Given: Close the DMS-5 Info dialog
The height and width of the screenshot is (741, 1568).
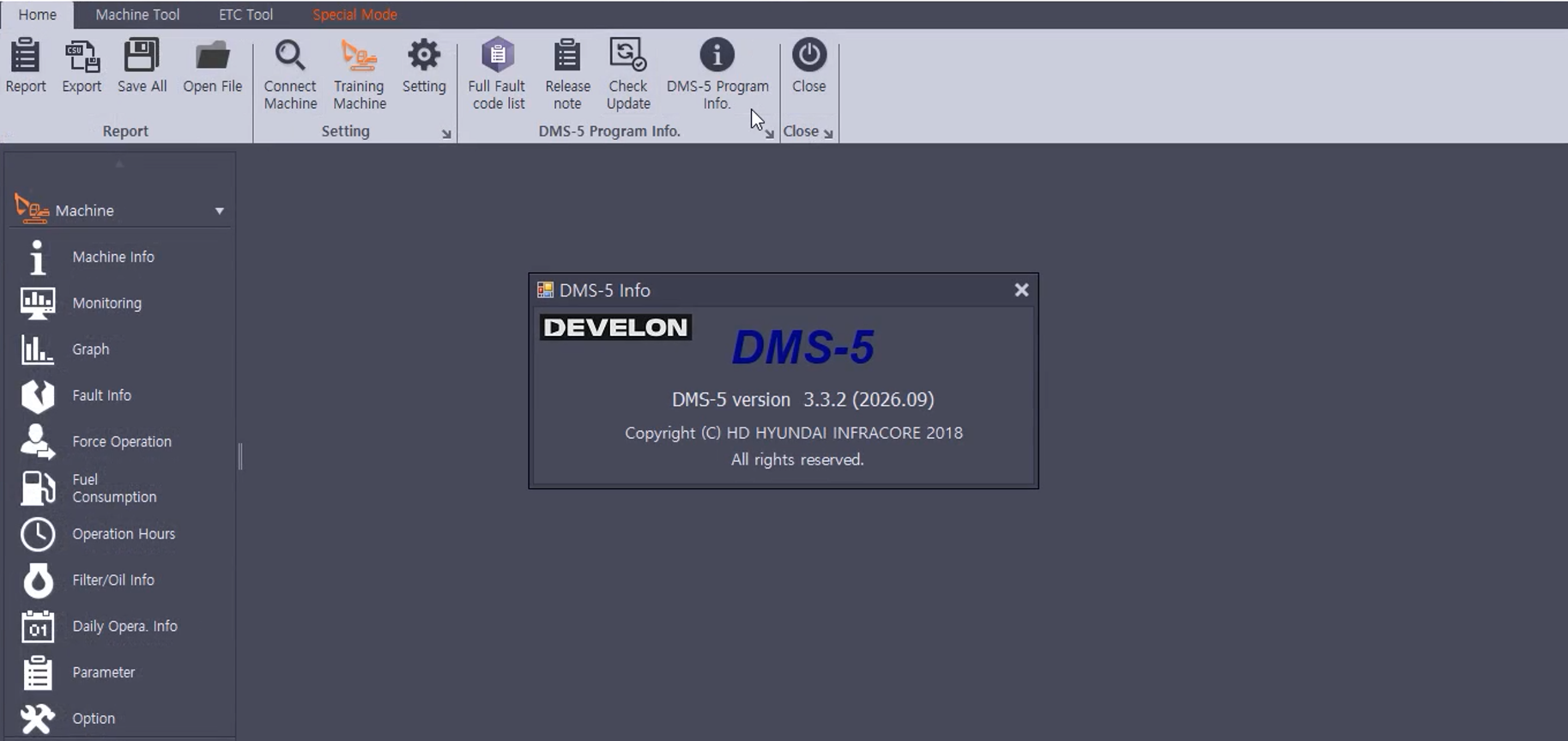Looking at the screenshot, I should pos(1021,290).
